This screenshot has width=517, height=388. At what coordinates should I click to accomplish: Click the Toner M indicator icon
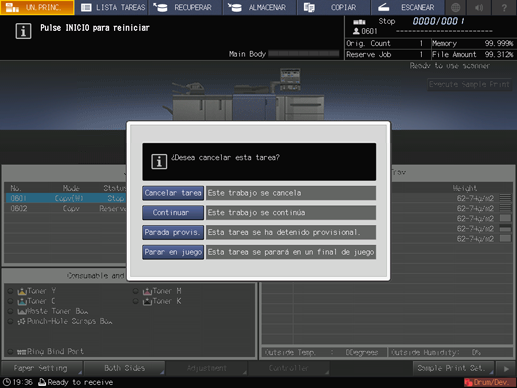point(147,291)
